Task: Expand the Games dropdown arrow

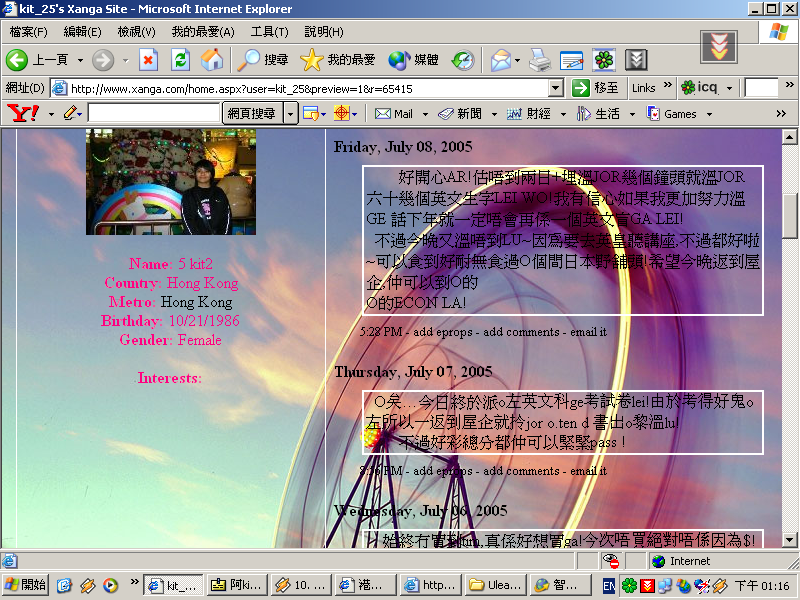Action: click(x=709, y=114)
